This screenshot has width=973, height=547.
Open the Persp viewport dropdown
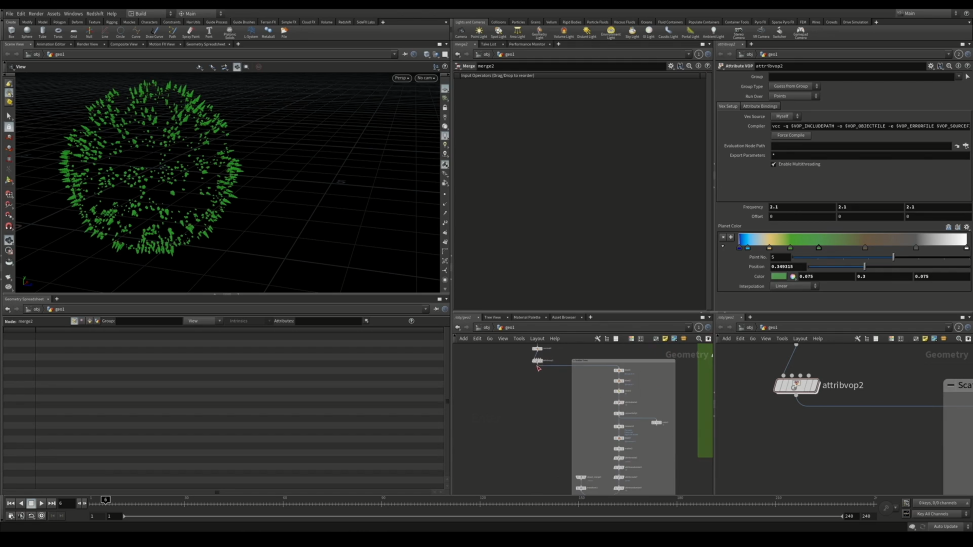click(401, 78)
